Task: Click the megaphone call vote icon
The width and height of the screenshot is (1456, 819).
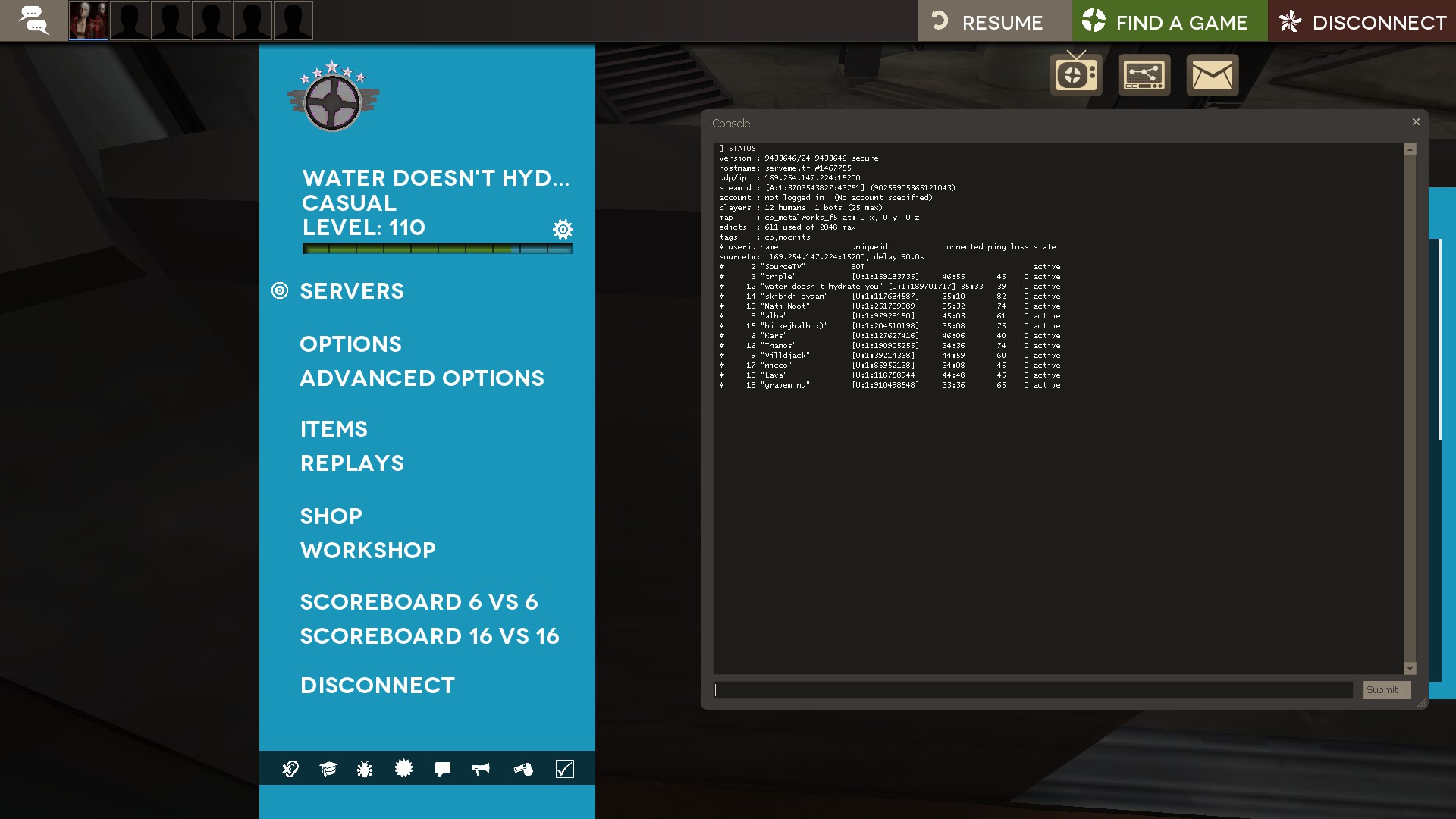Action: point(481,769)
